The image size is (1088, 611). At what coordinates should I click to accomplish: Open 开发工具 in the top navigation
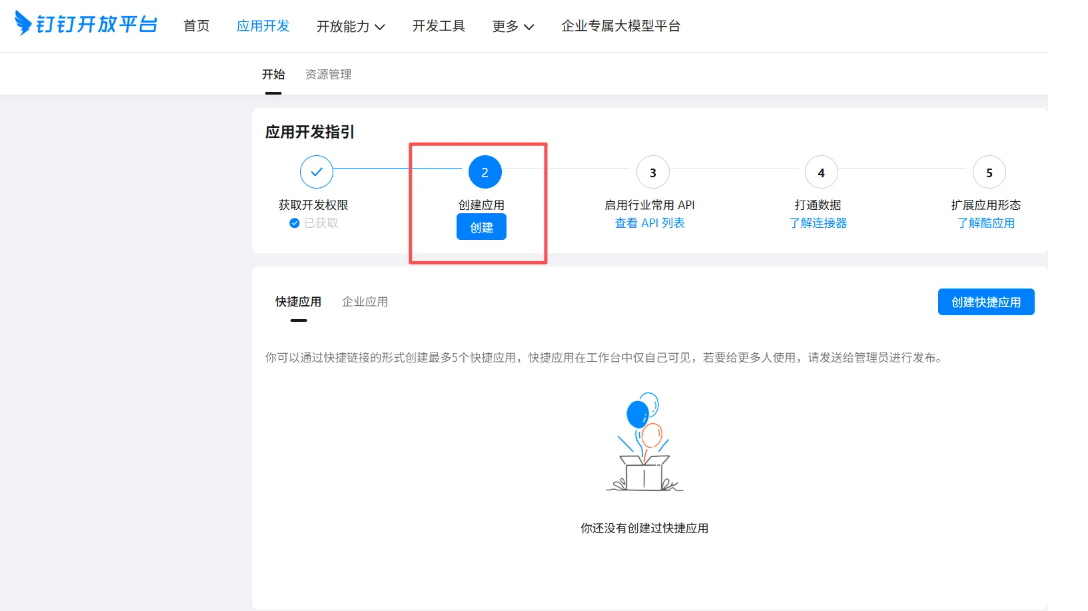[438, 26]
